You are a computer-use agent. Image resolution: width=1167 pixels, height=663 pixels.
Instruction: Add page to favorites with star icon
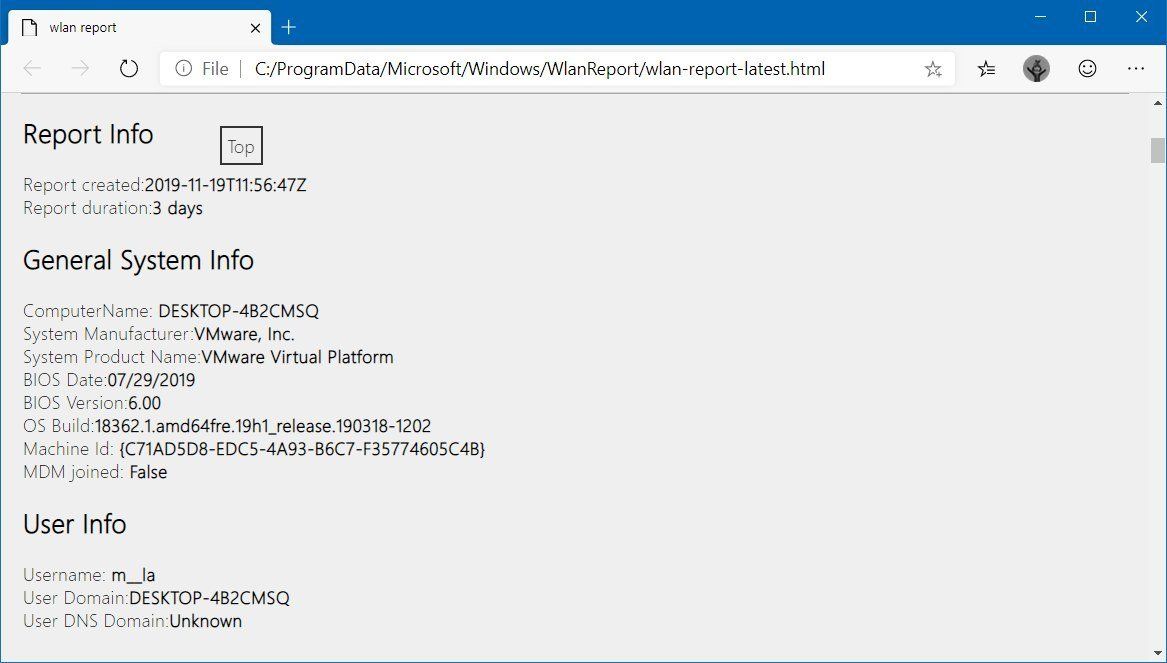pyautogui.click(x=933, y=68)
